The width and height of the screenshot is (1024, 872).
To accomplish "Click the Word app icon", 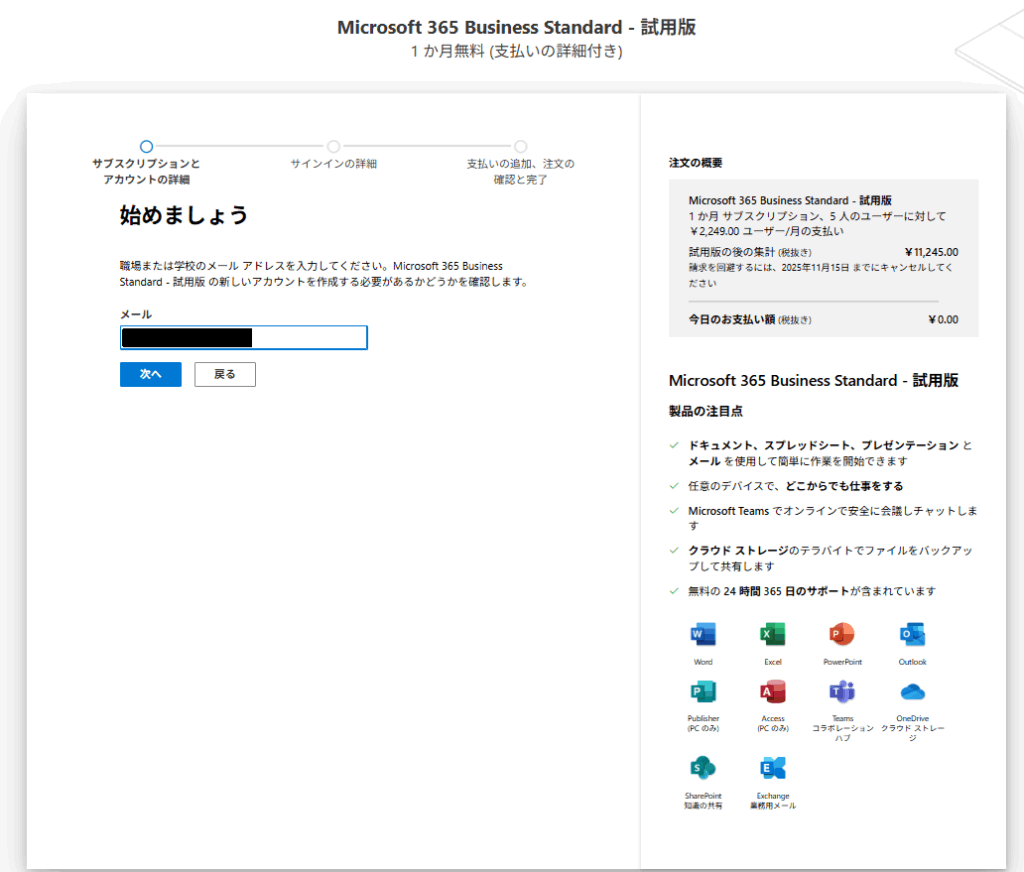I will pyautogui.click(x=703, y=635).
